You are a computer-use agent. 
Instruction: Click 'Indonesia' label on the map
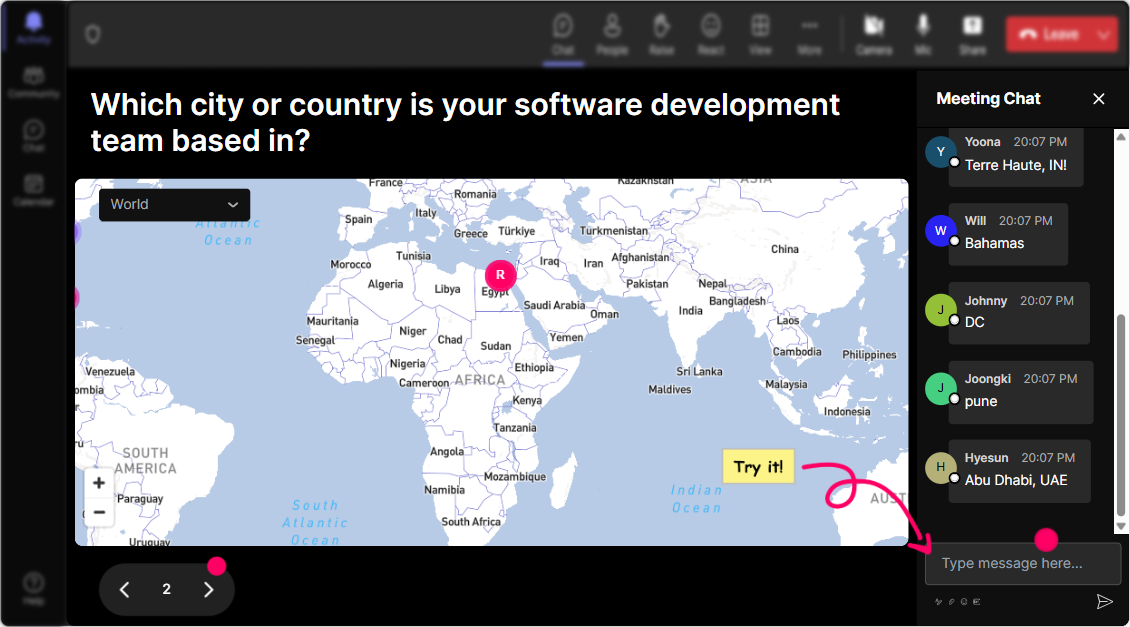(847, 412)
